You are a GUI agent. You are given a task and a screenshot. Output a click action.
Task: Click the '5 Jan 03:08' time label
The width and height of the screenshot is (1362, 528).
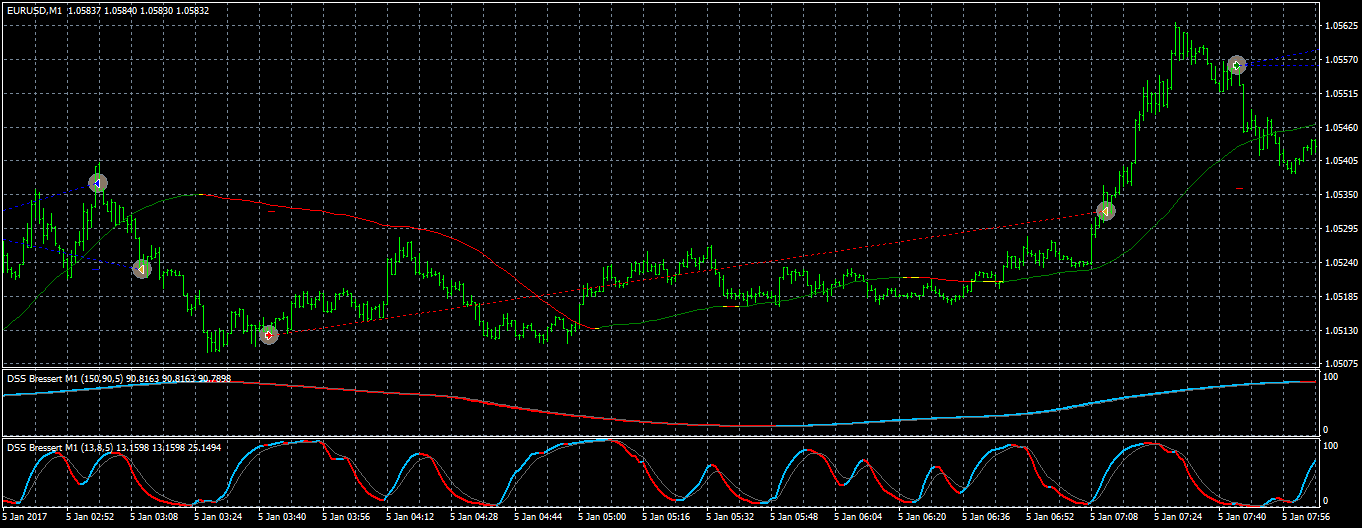(156, 518)
